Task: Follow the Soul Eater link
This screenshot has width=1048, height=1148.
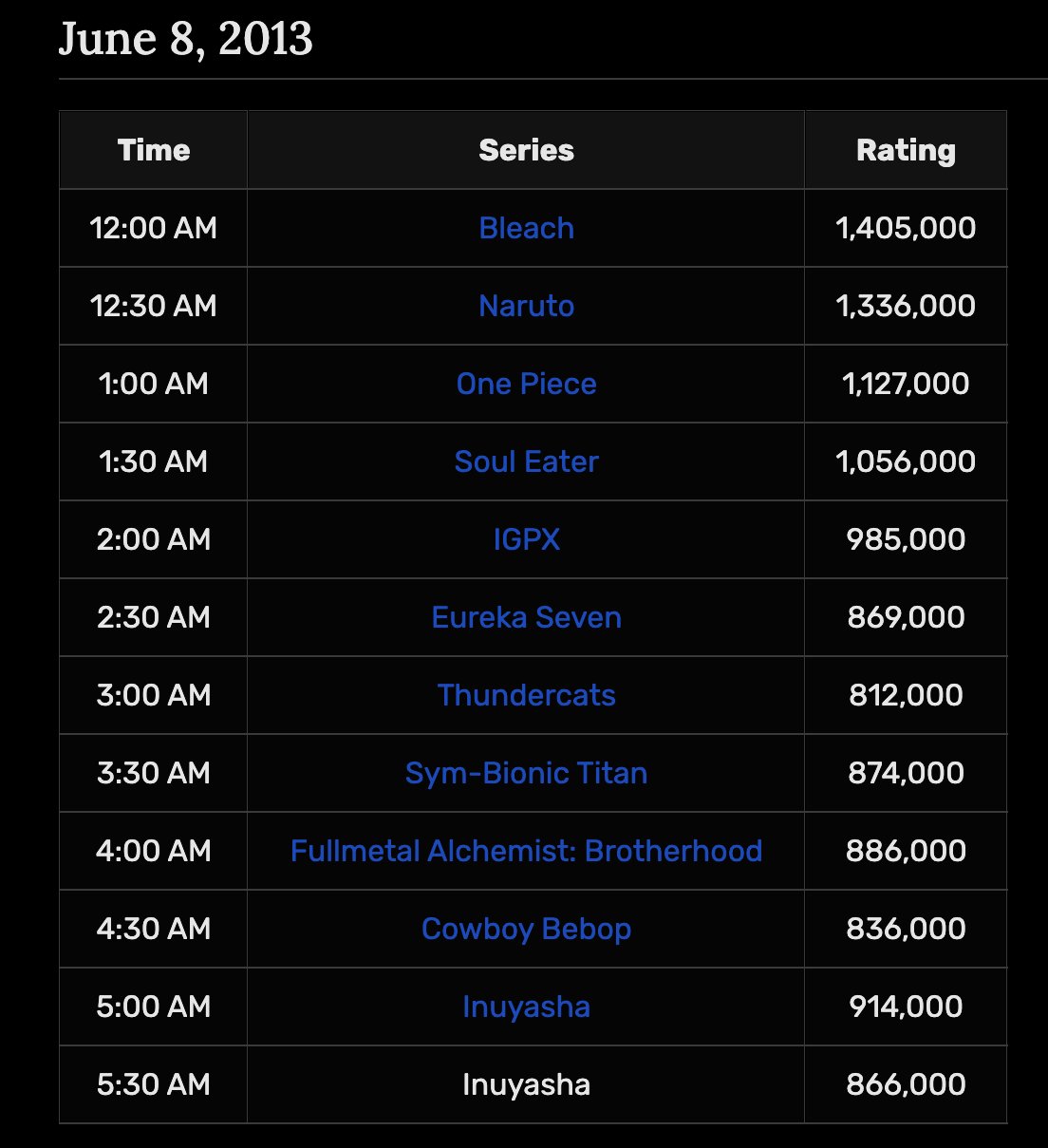Action: coord(526,461)
